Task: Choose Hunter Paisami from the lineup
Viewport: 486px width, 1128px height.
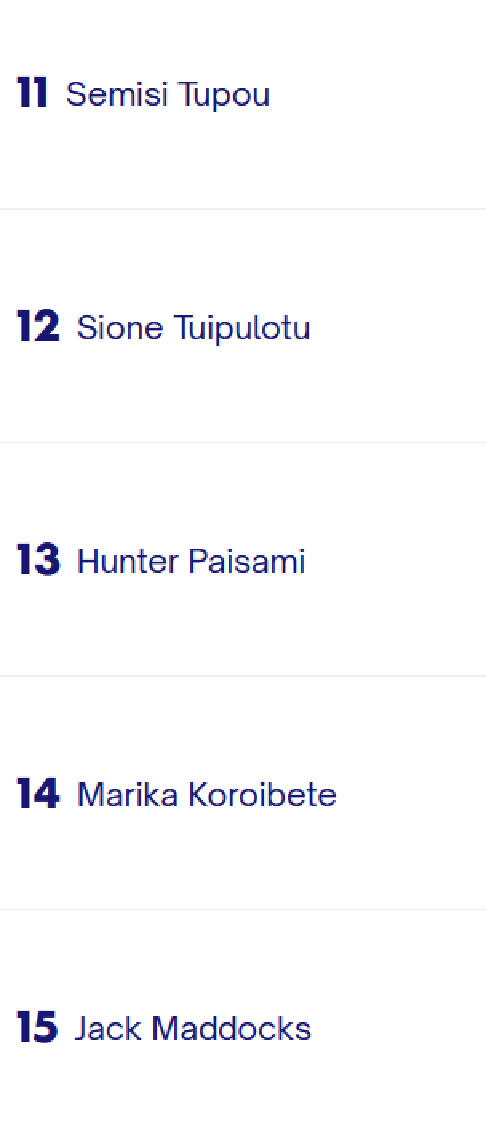Action: 191,561
